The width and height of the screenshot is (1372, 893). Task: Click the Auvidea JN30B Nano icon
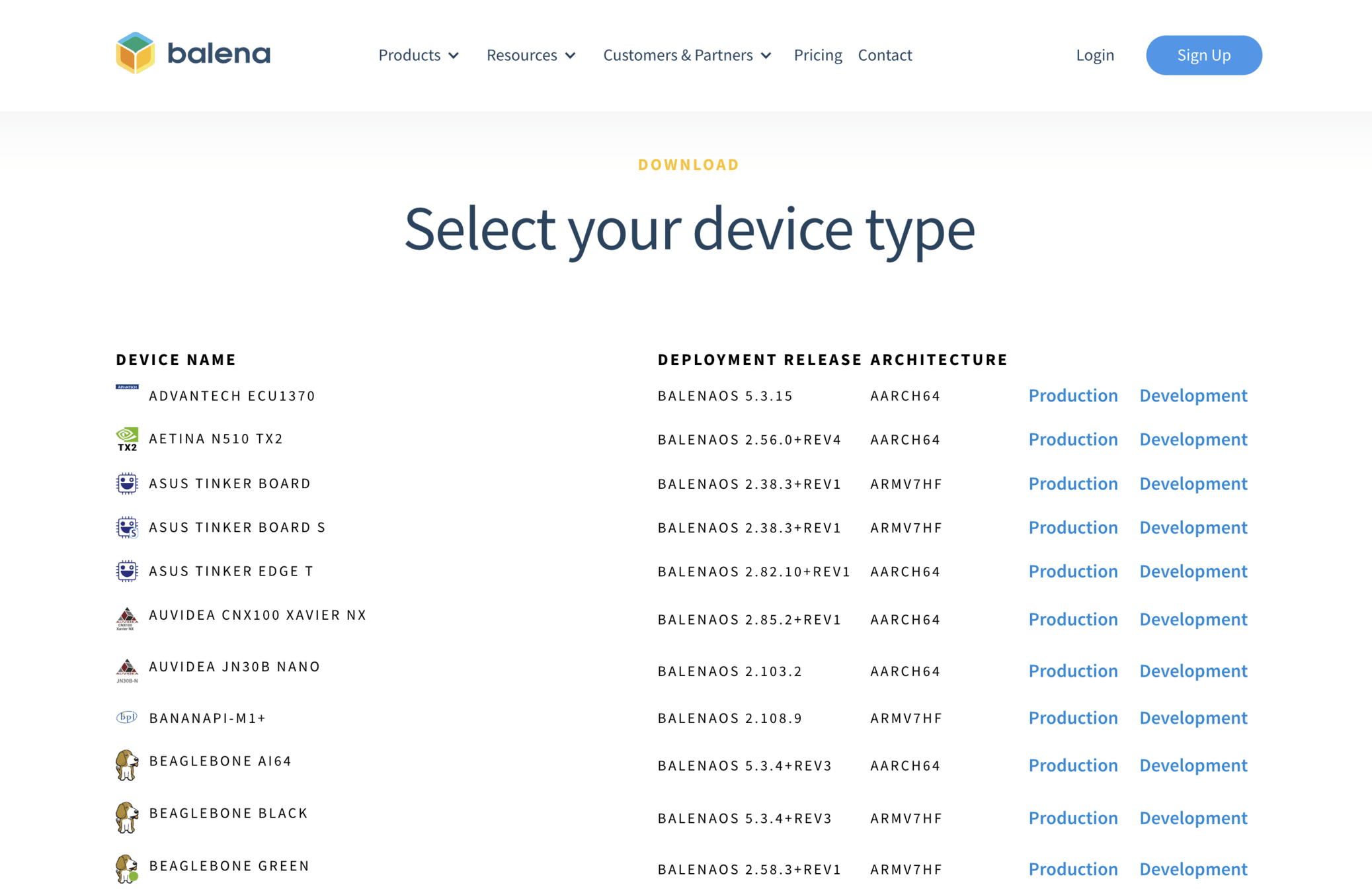(127, 670)
